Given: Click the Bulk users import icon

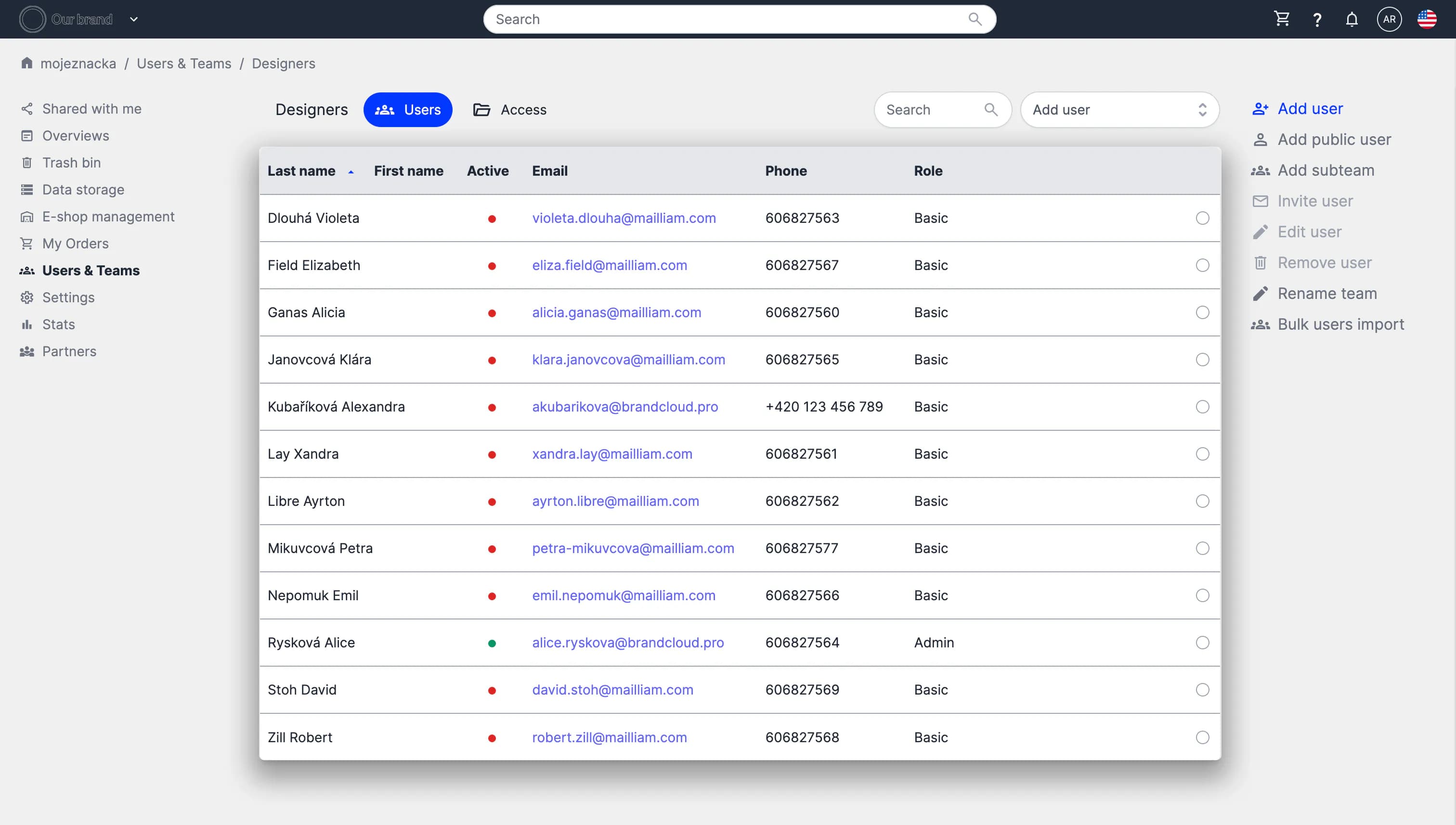Looking at the screenshot, I should [1260, 325].
